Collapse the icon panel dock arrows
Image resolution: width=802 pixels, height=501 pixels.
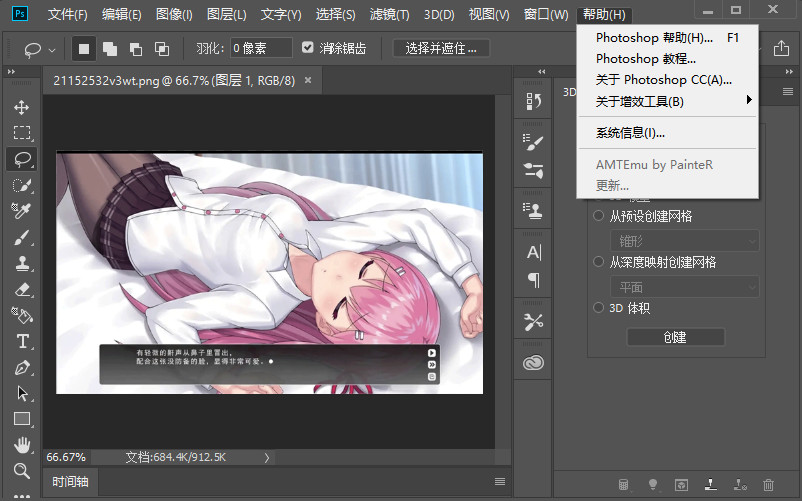point(542,72)
